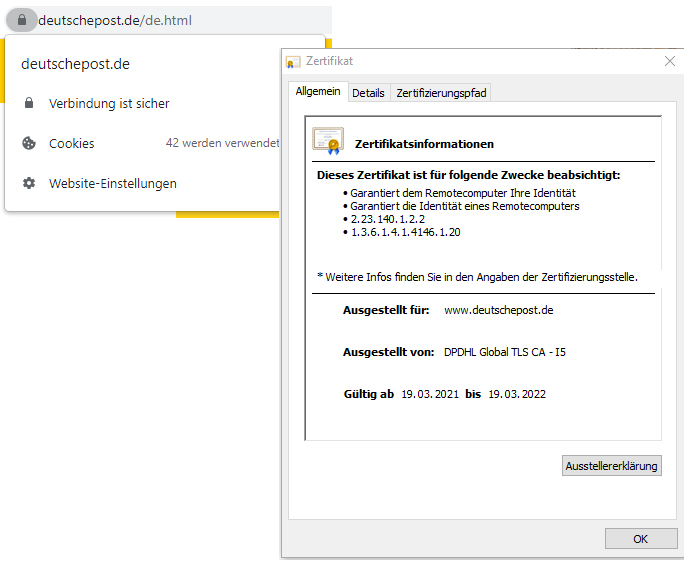Click the issuer DPDHL Global TLS CA - I5

tap(505, 352)
